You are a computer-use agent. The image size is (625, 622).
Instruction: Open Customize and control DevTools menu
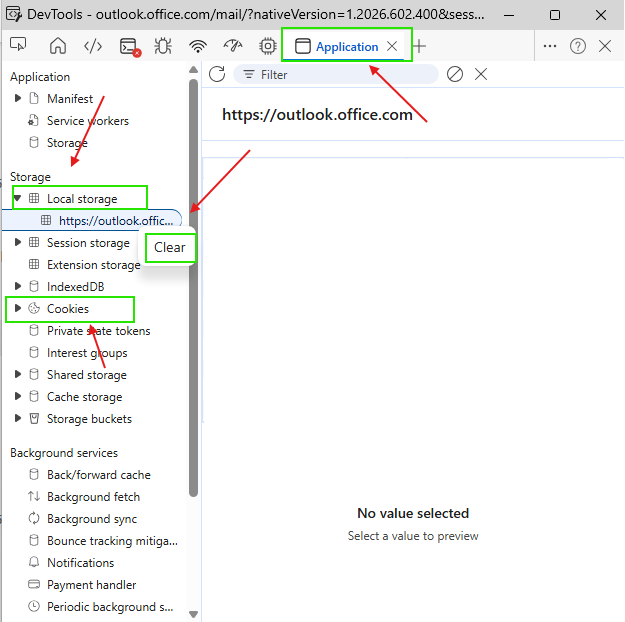[550, 46]
